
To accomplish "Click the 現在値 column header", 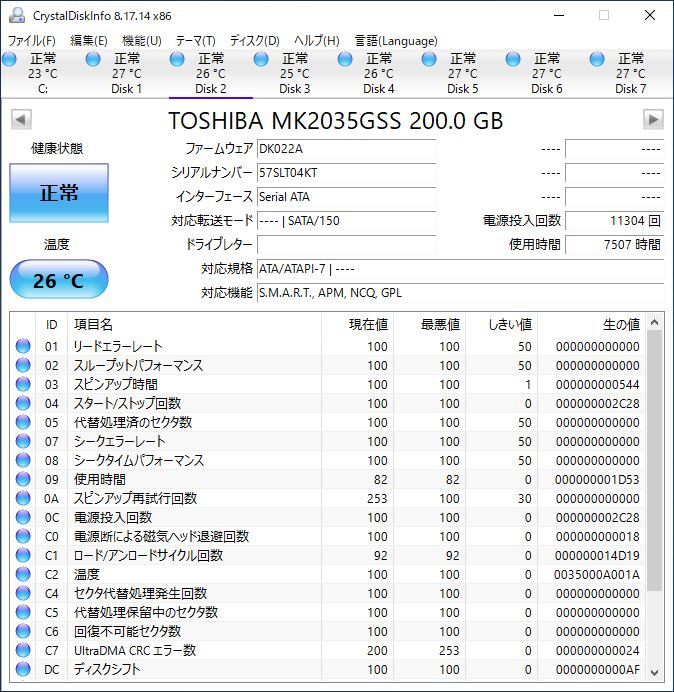I will [x=357, y=325].
